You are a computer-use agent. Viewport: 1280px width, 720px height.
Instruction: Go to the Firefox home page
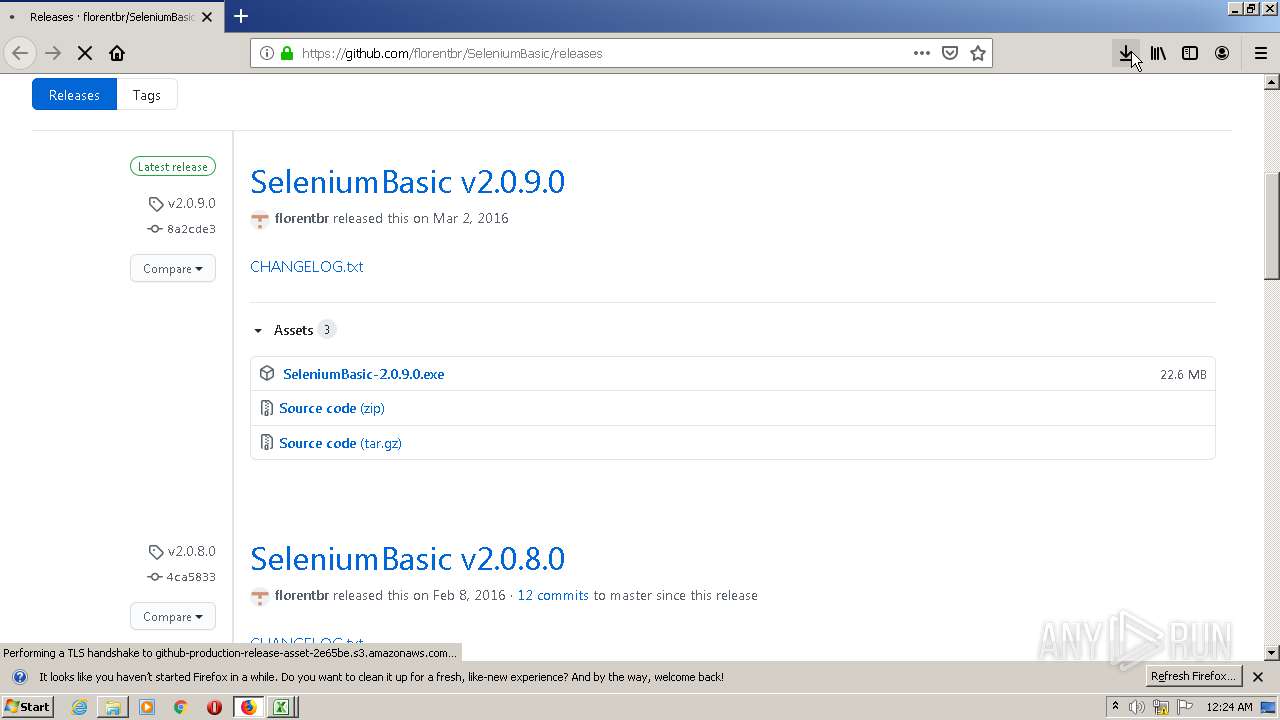tap(117, 53)
